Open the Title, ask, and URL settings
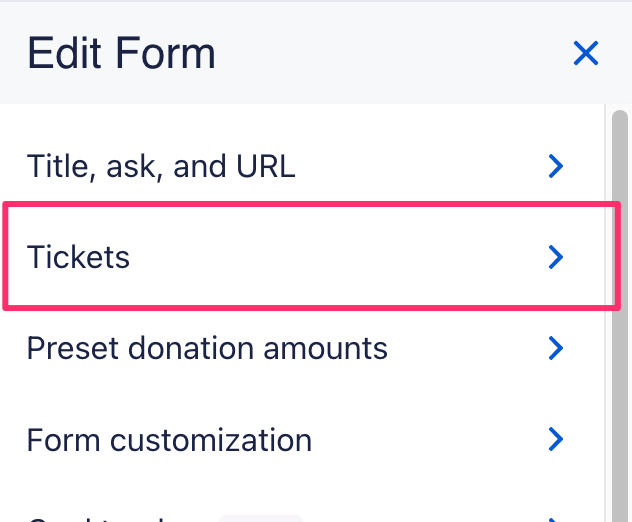Screen dimensions: 632x522 pos(161,166)
